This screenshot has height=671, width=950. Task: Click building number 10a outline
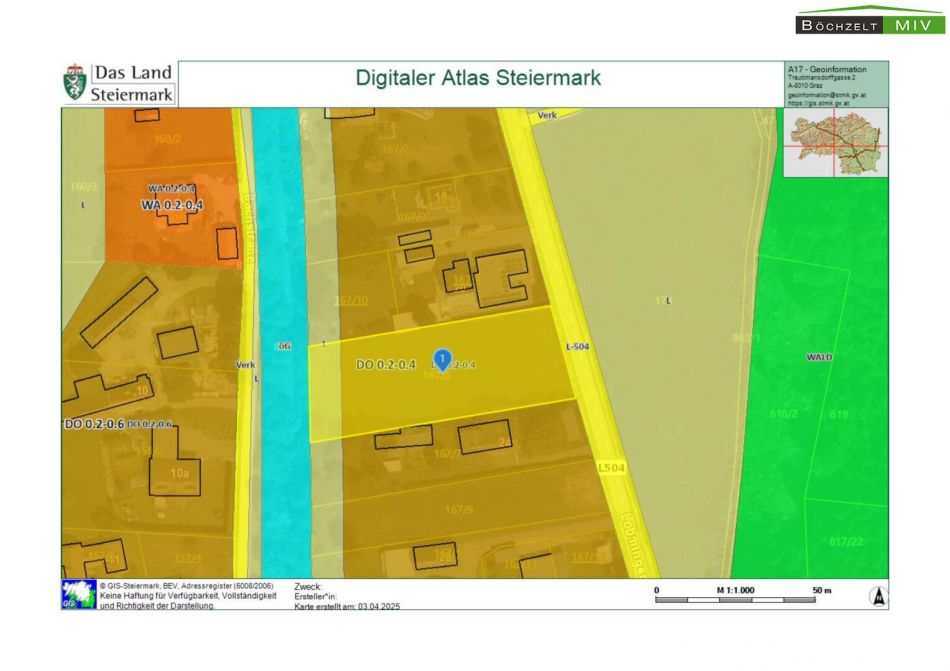(178, 472)
